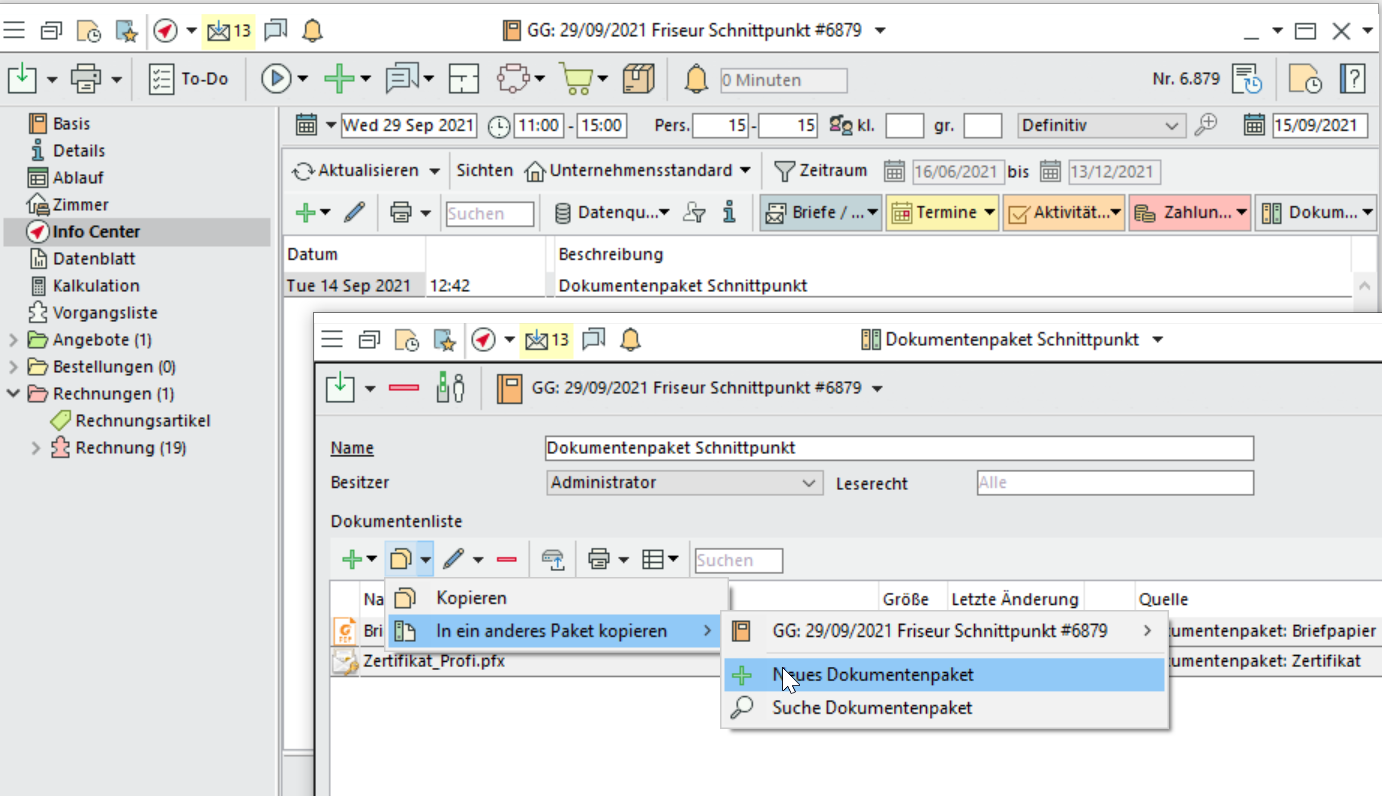1382x796 pixels.
Task: Click the bell reminder icon beside minutes field
Action: coord(696,79)
